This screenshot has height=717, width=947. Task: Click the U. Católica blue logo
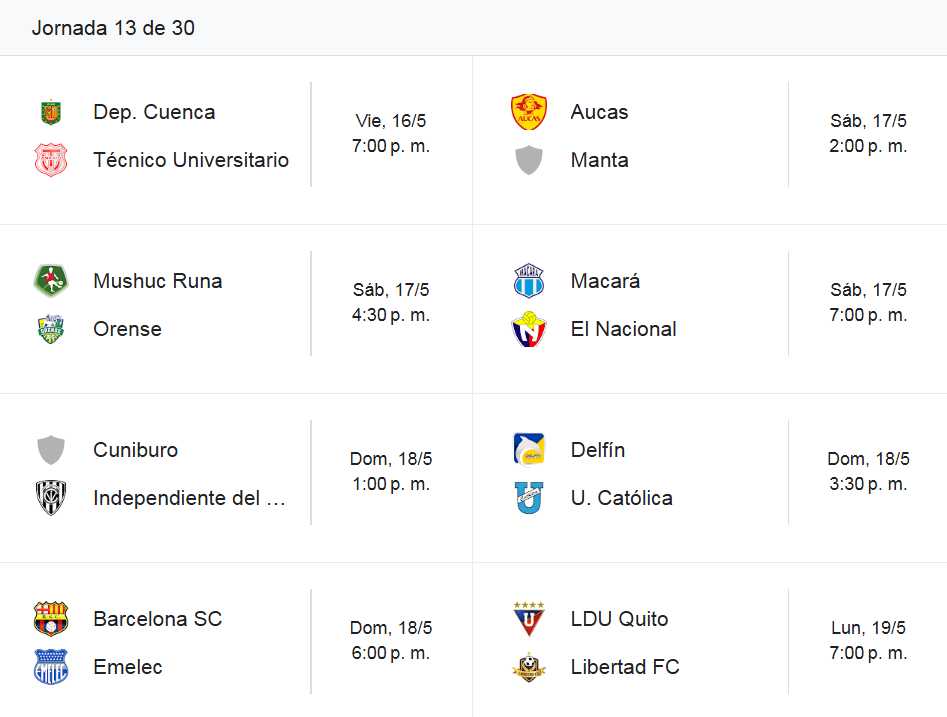tap(528, 498)
